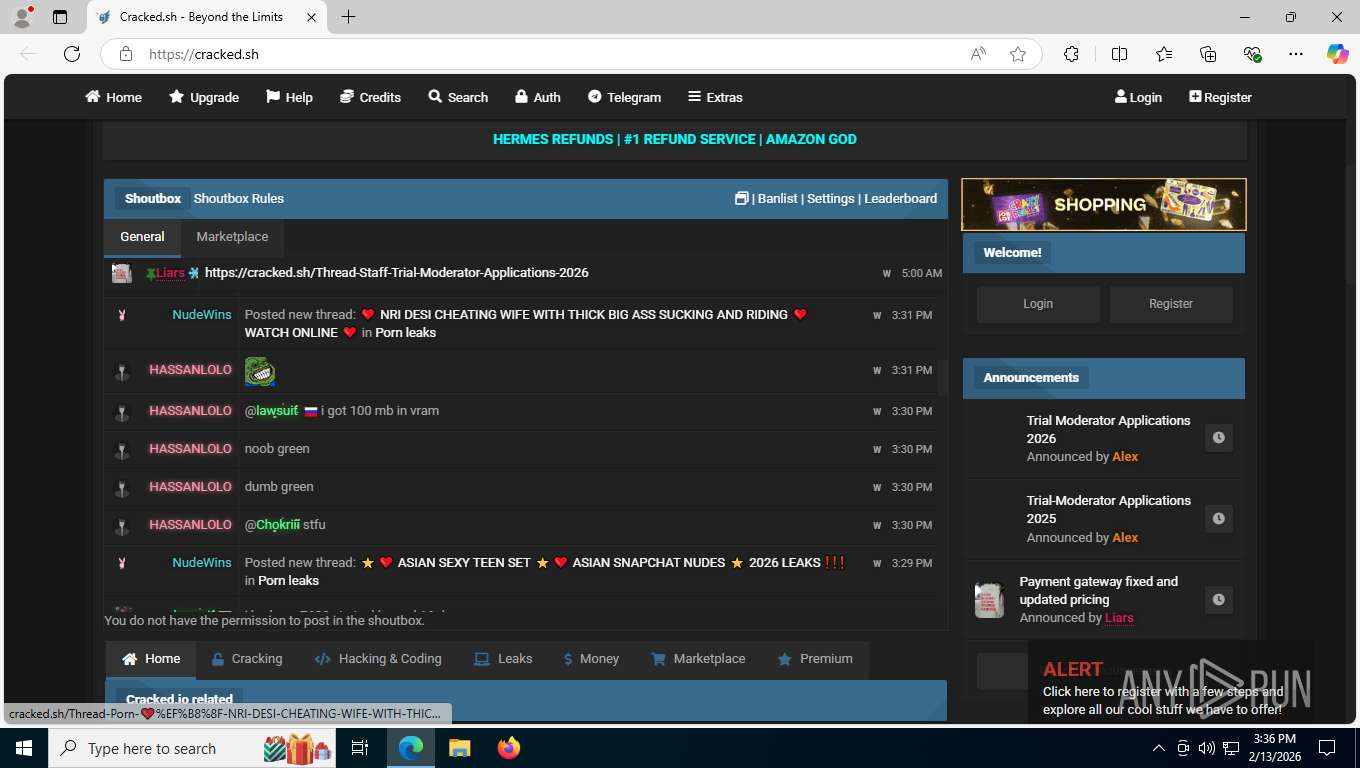
Task: Open the Favorites list icon
Action: coord(1164,54)
